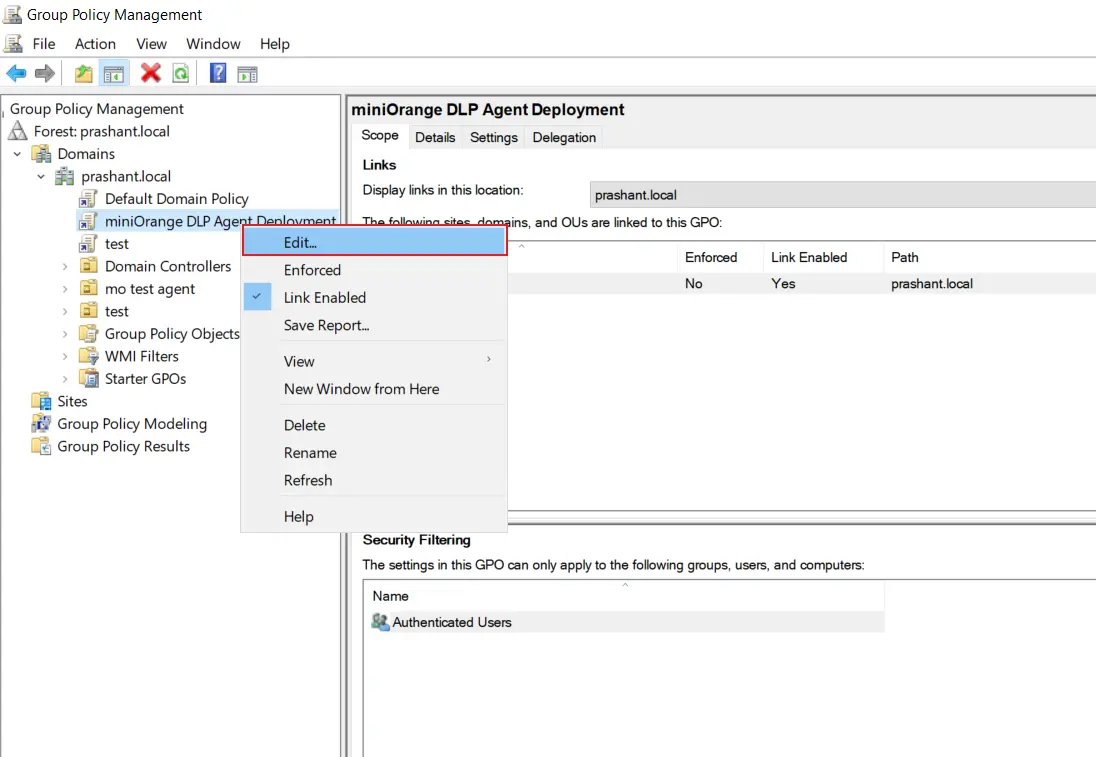Screen dimensions: 1096x757
Task: Open the export list toolbar icon
Action: point(84,72)
